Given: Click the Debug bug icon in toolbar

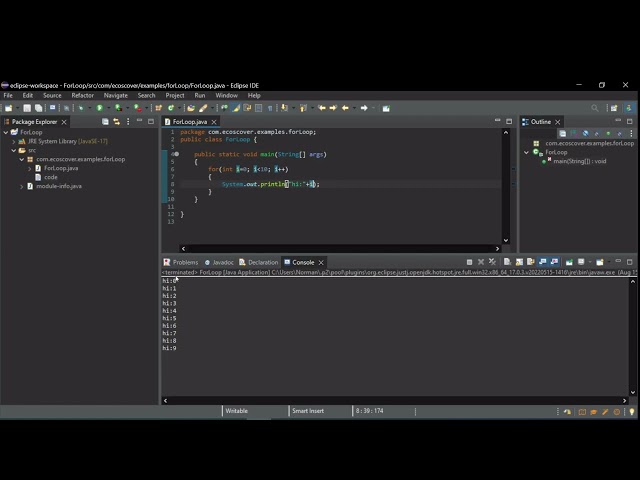Looking at the screenshot, I should 81,108.
